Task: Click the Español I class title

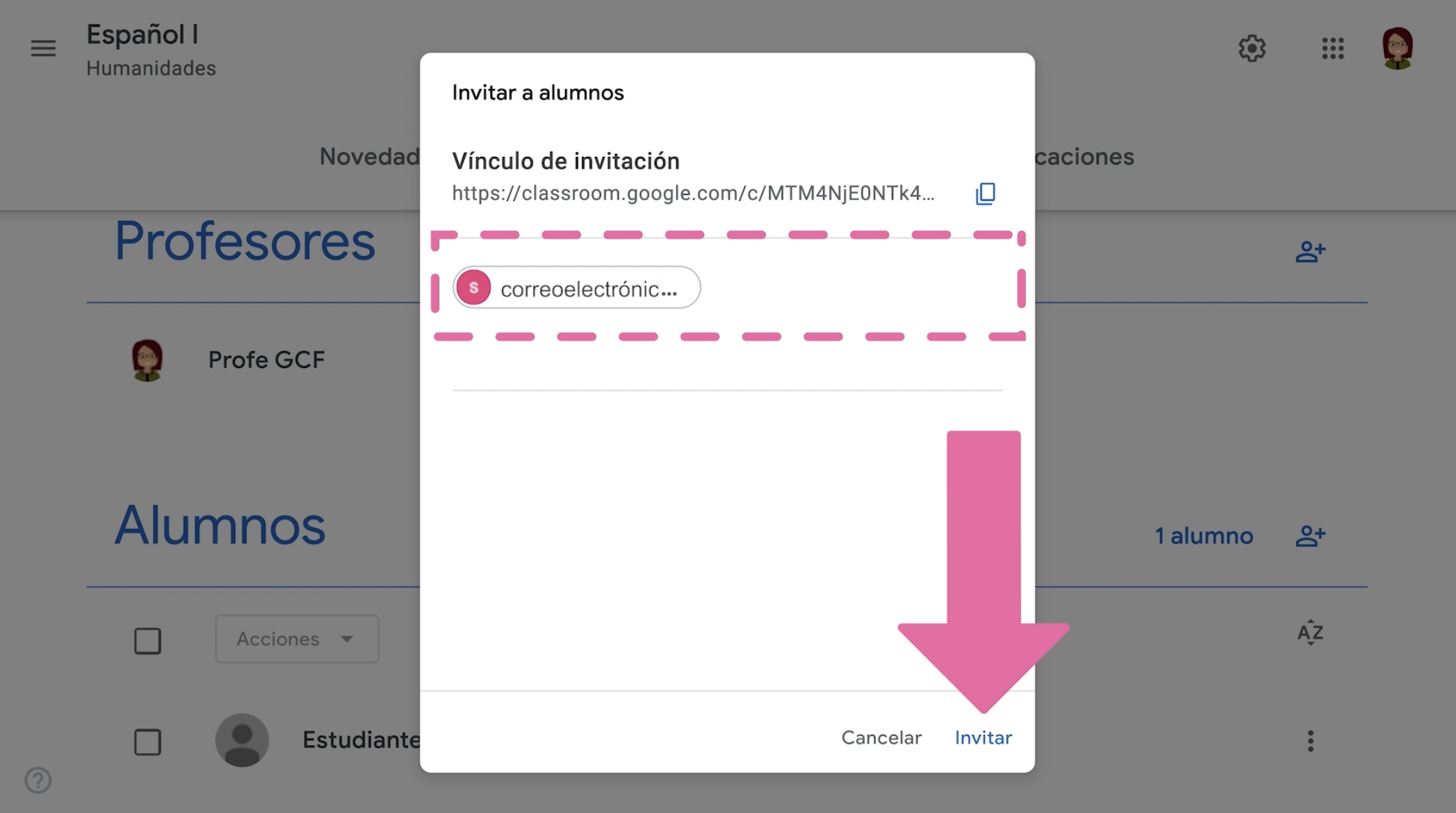Action: click(143, 34)
